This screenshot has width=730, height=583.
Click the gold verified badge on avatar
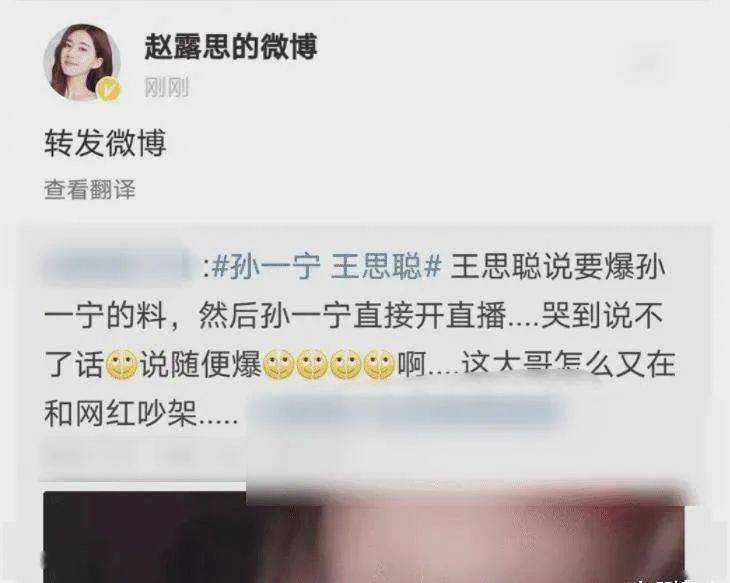point(109,89)
